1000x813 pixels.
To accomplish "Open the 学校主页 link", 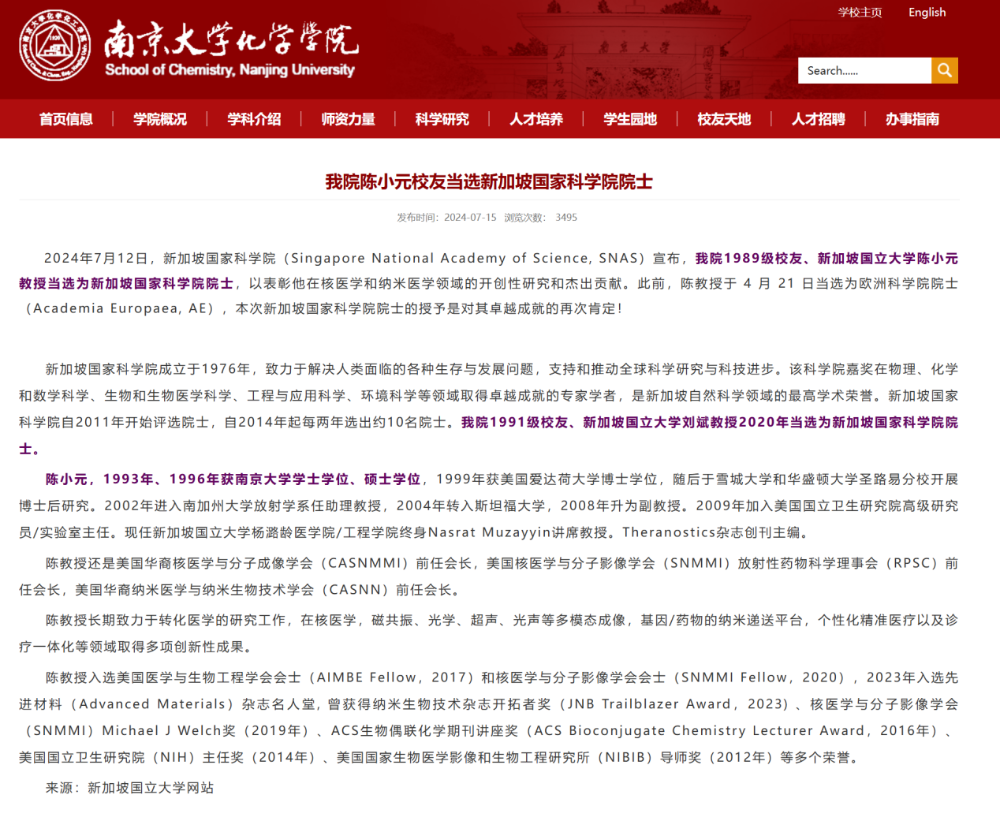I will [x=860, y=12].
